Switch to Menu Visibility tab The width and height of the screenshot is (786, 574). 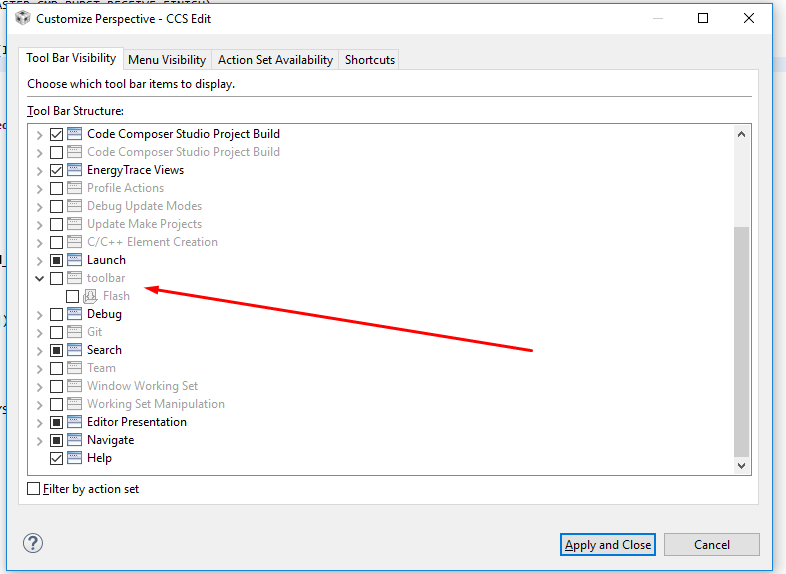point(167,60)
